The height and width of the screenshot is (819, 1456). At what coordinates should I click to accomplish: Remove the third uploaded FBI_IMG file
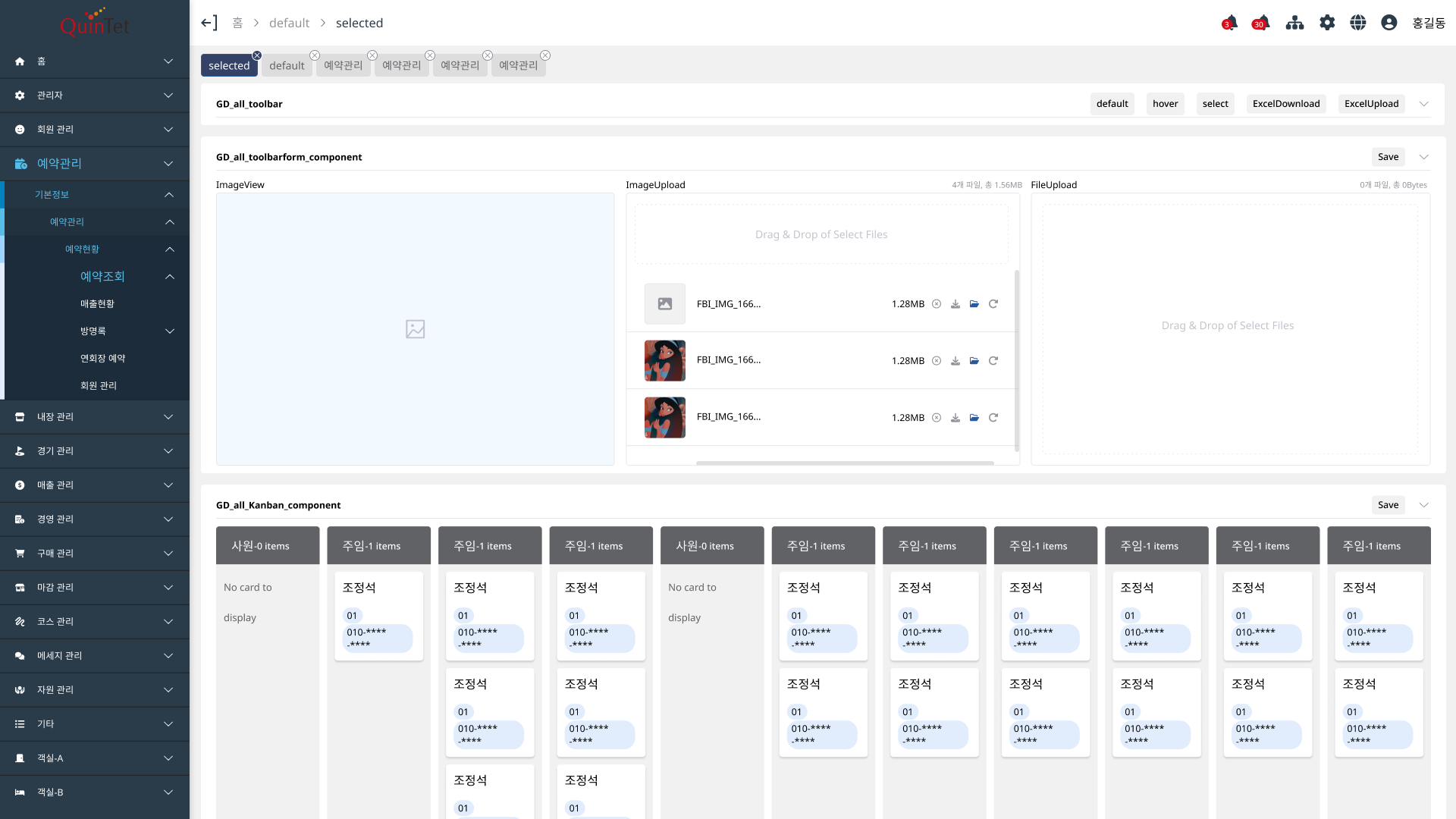click(937, 418)
